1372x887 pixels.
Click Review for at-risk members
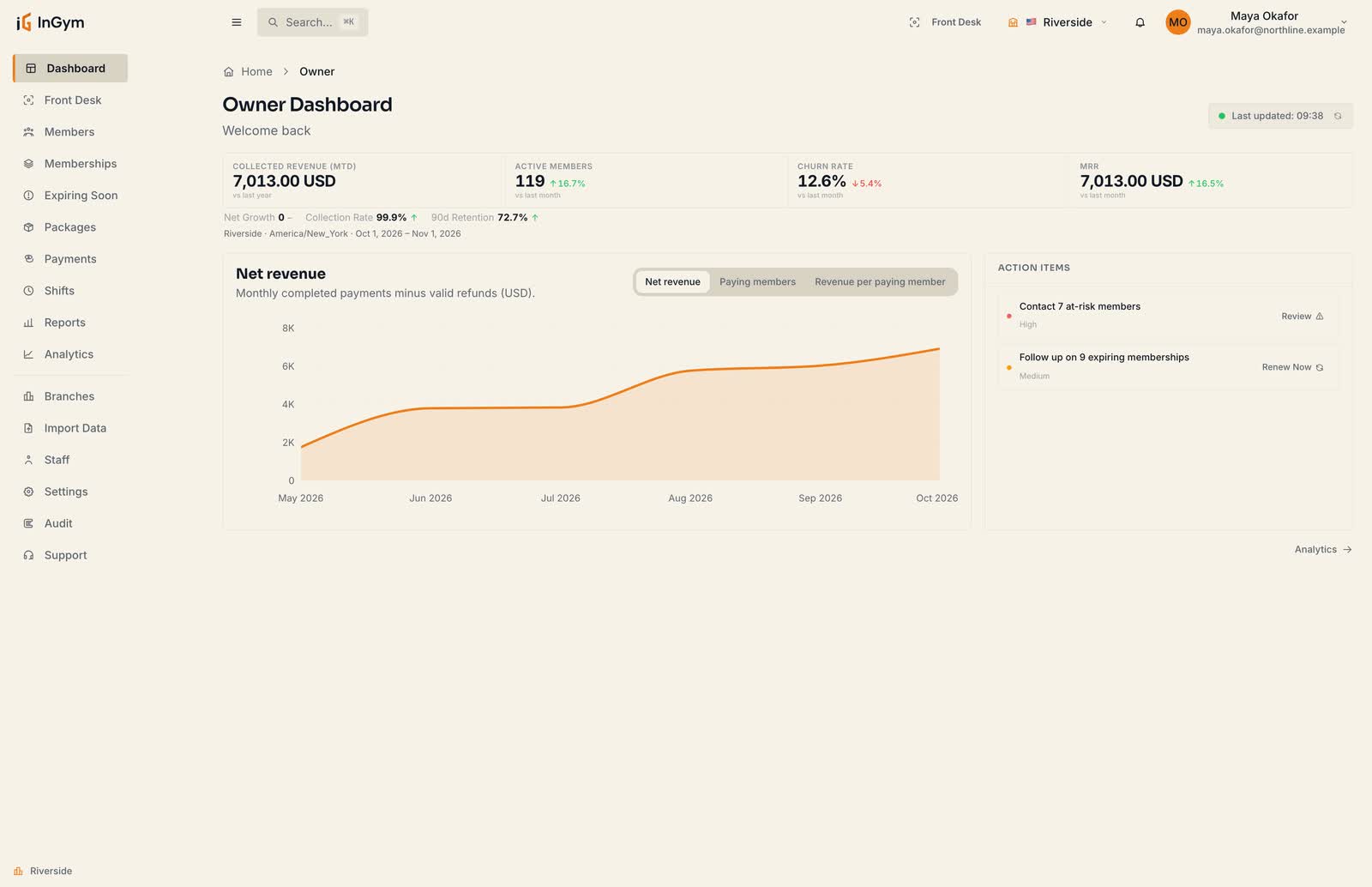coord(1302,317)
